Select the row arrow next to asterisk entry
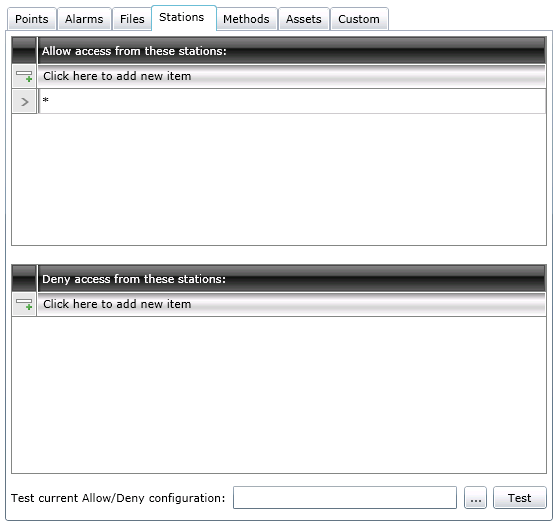 pyautogui.click(x=24, y=102)
